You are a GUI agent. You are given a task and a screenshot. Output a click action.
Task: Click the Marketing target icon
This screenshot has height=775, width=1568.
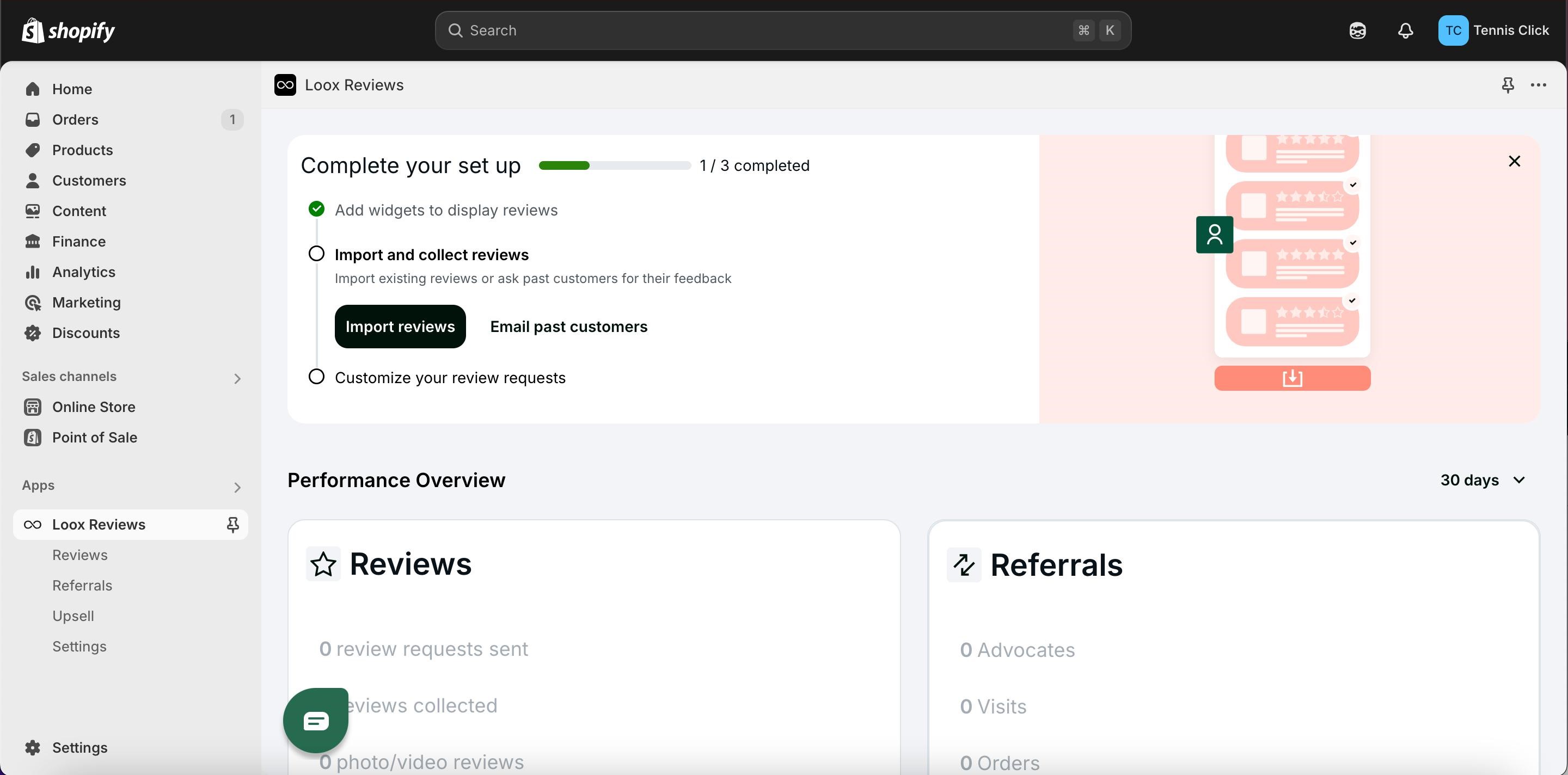tap(33, 303)
